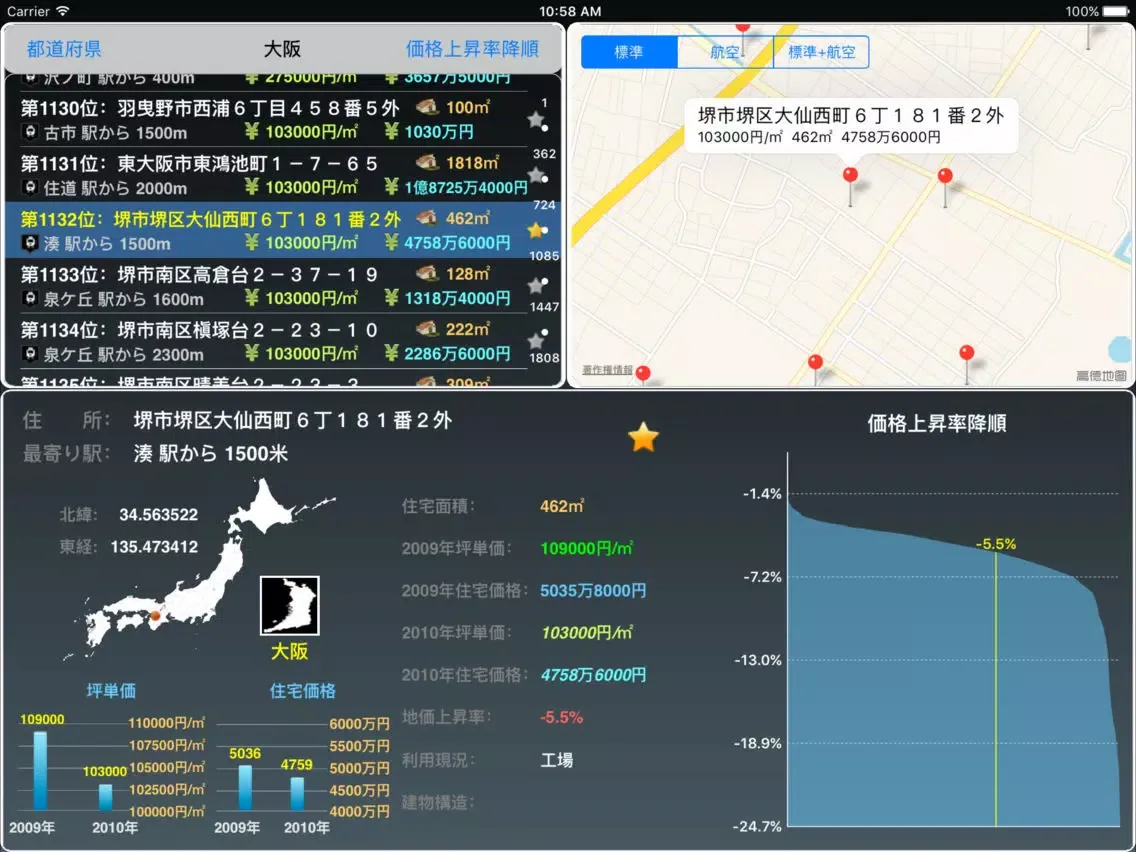Image resolution: width=1136 pixels, height=852 pixels.
Task: Tap the 大阪 title in navigation bar
Action: click(x=282, y=49)
